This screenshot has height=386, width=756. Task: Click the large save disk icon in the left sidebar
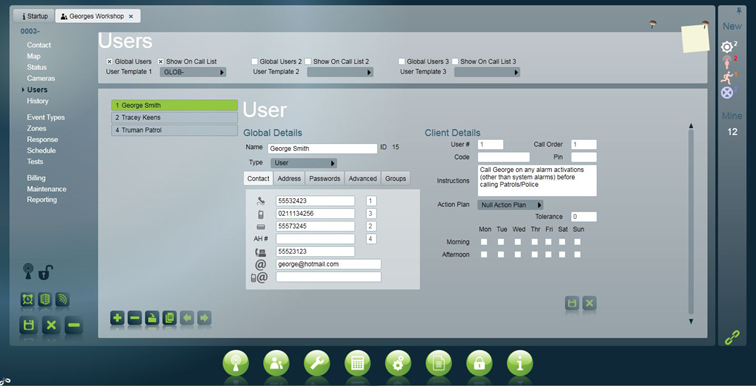pos(28,325)
